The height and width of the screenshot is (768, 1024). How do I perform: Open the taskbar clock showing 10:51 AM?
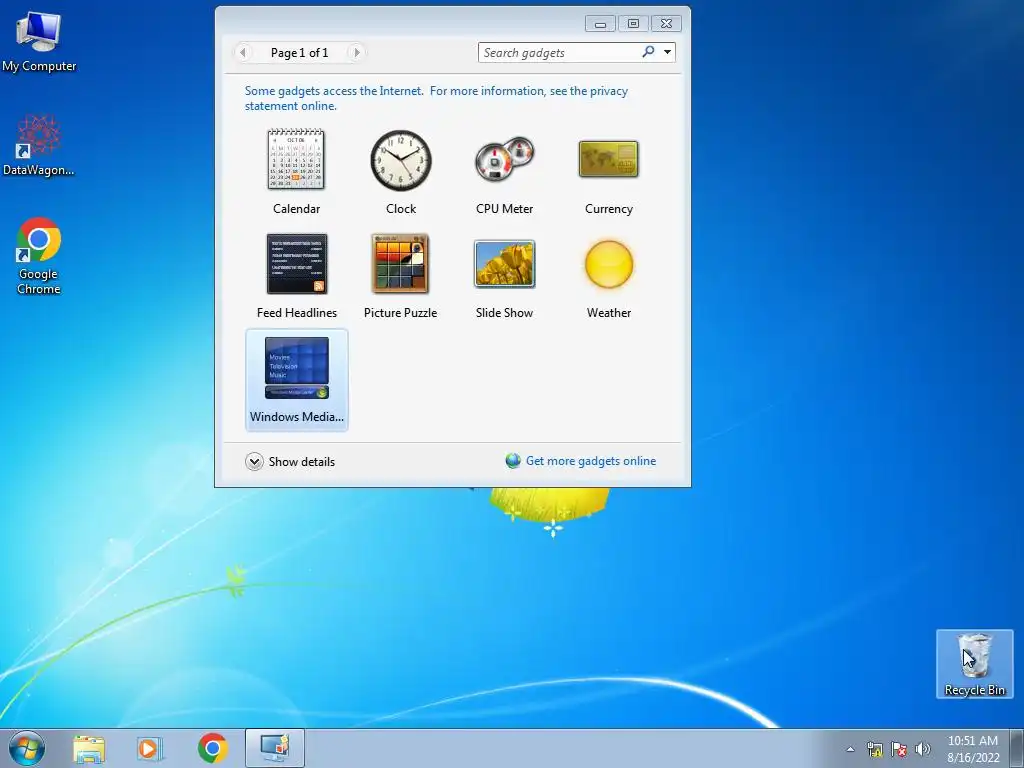coord(973,749)
